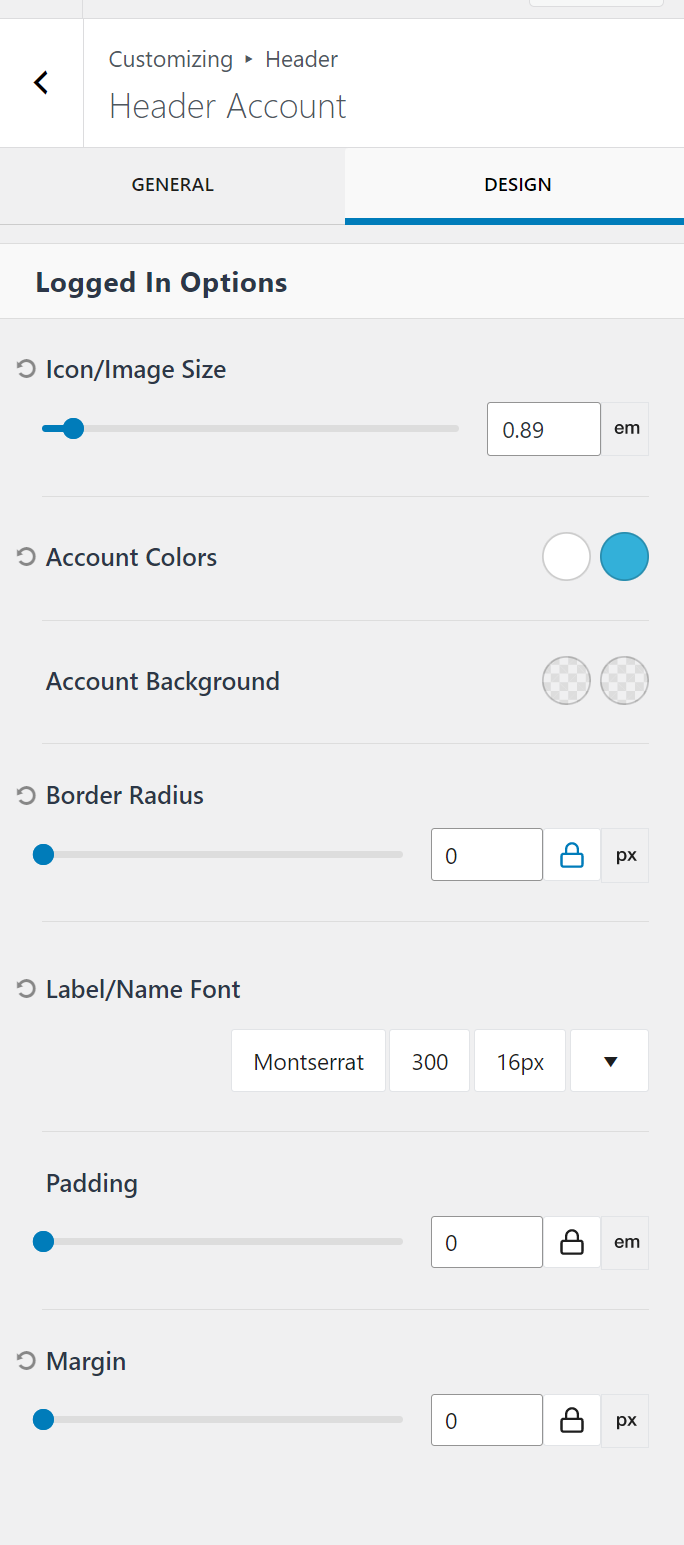This screenshot has height=1545, width=684.
Task: Open first Account Background color swatch
Action: pos(566,681)
